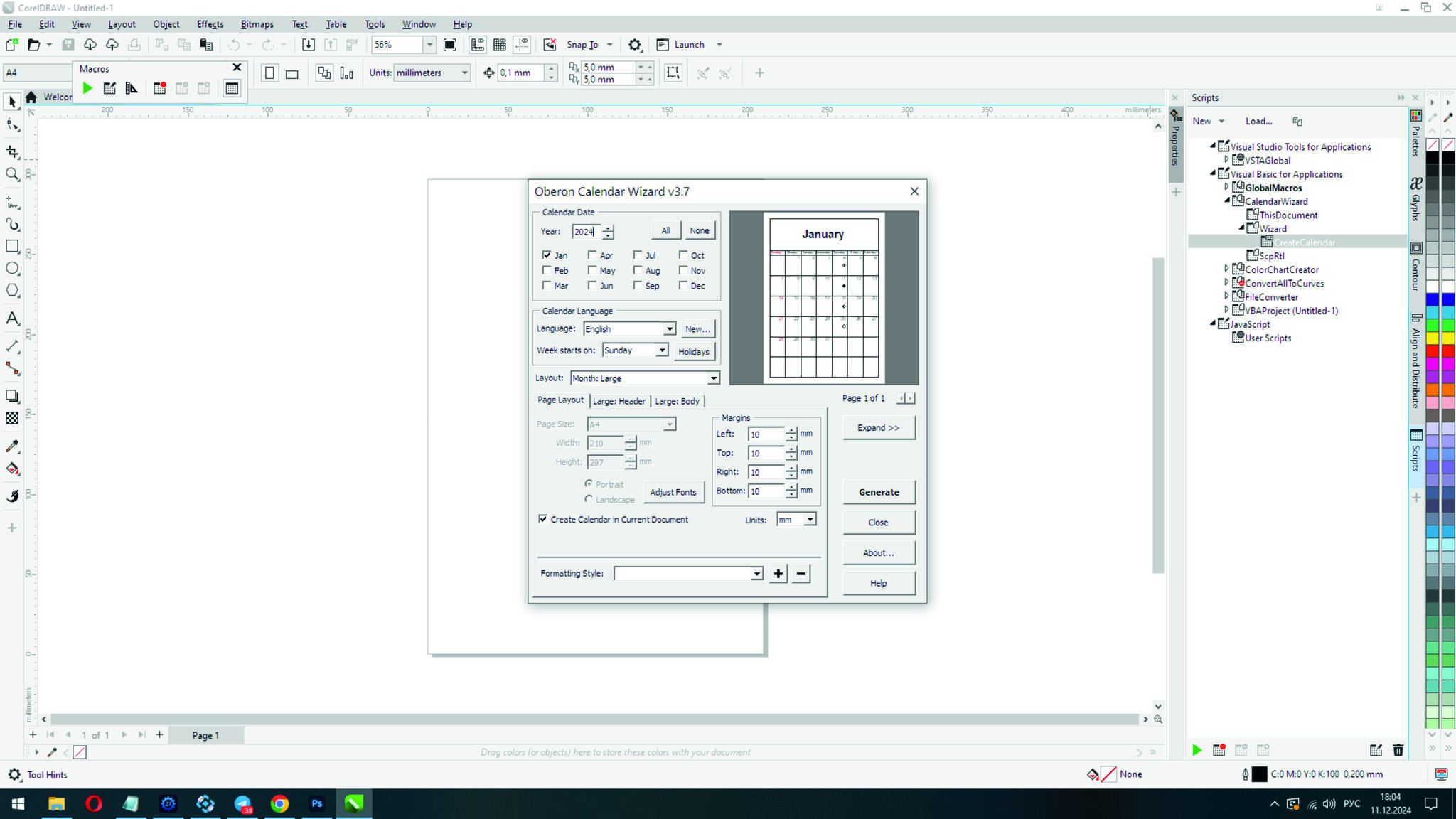Enable the Feb month checkbox
Viewport: 1456px width, 819px height.
(x=546, y=270)
